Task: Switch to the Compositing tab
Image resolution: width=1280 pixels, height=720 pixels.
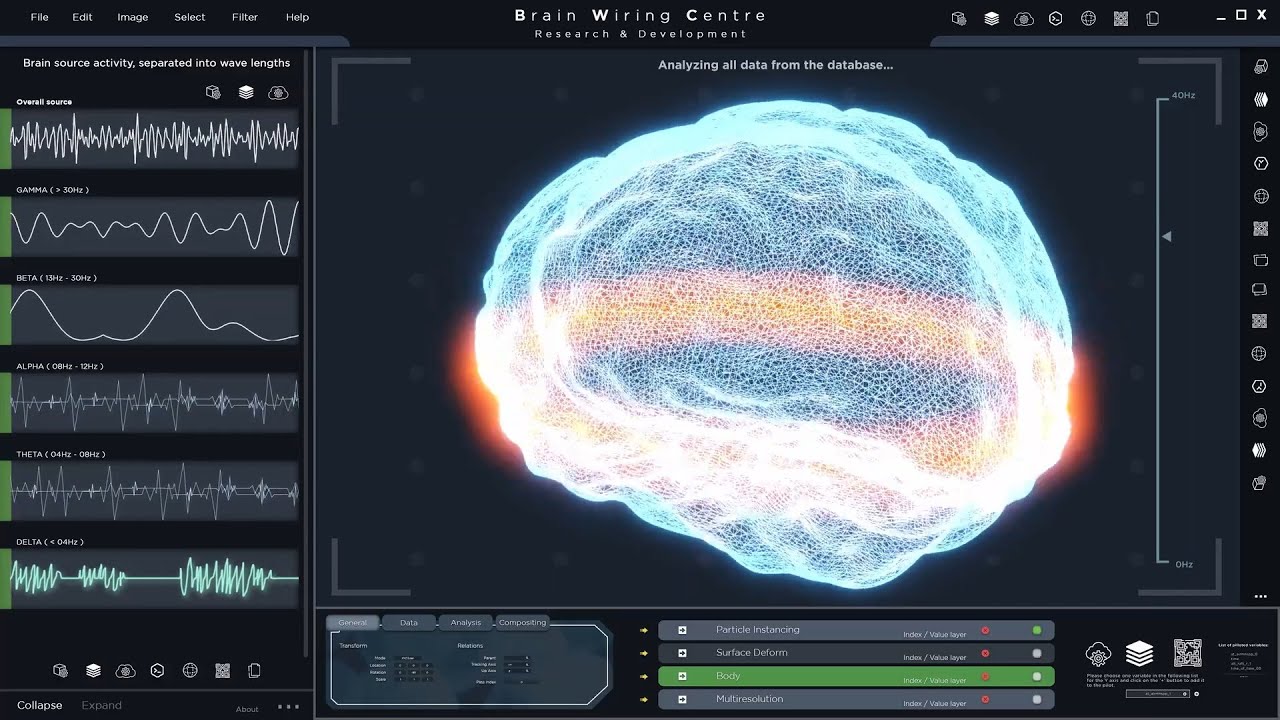Action: [x=523, y=622]
